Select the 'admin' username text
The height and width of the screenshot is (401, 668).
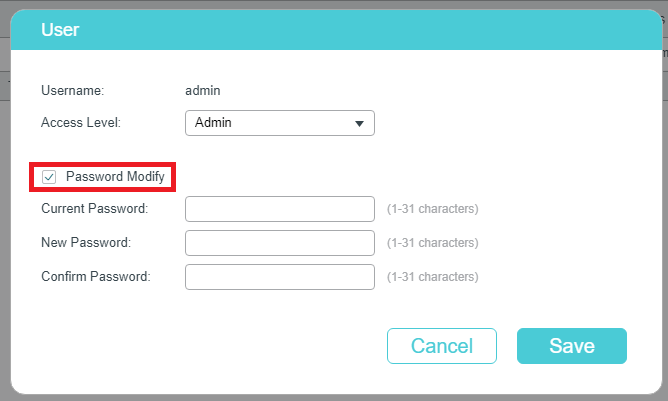pos(203,90)
